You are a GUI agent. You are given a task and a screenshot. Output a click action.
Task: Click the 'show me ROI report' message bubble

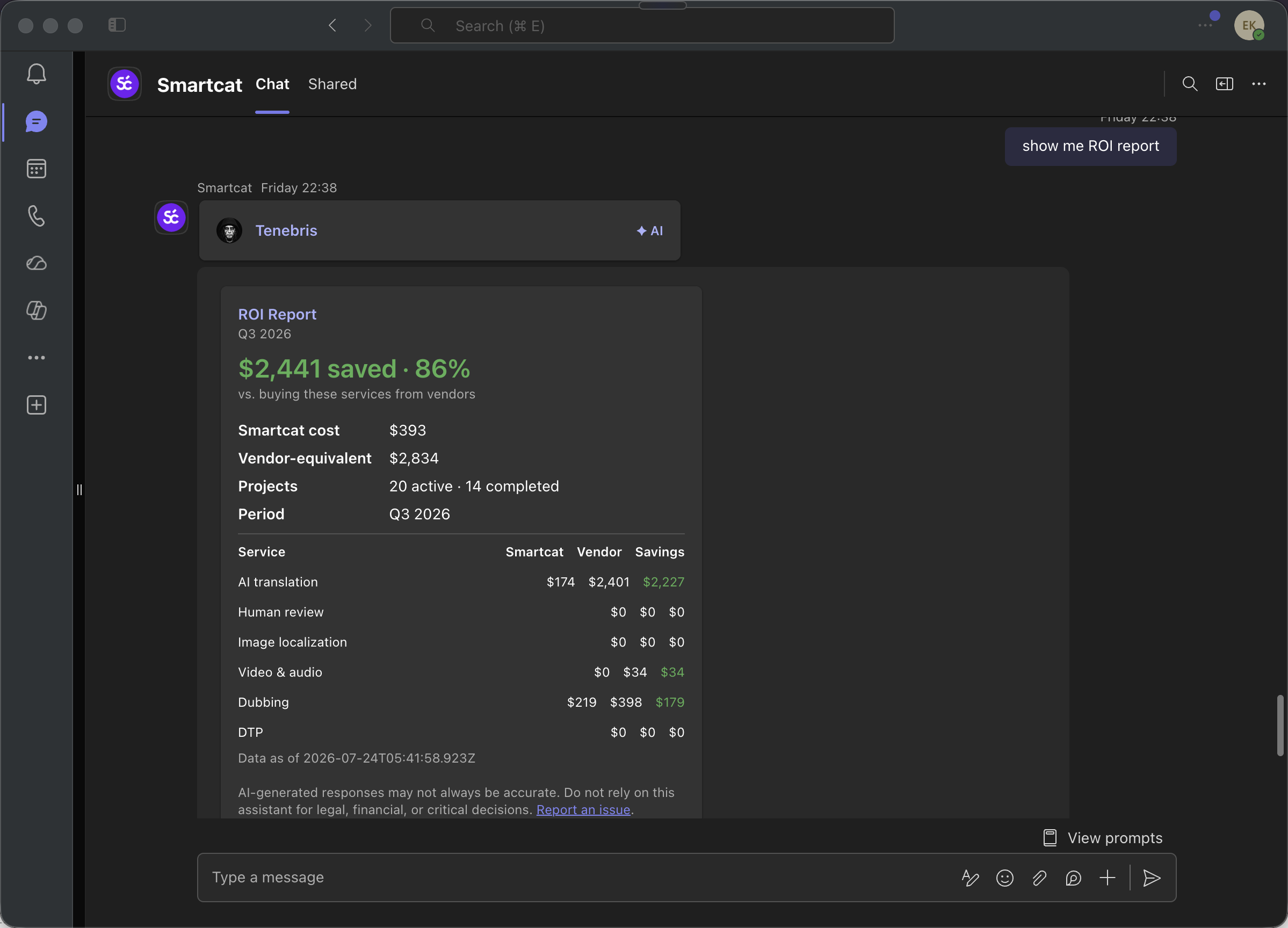[1090, 146]
